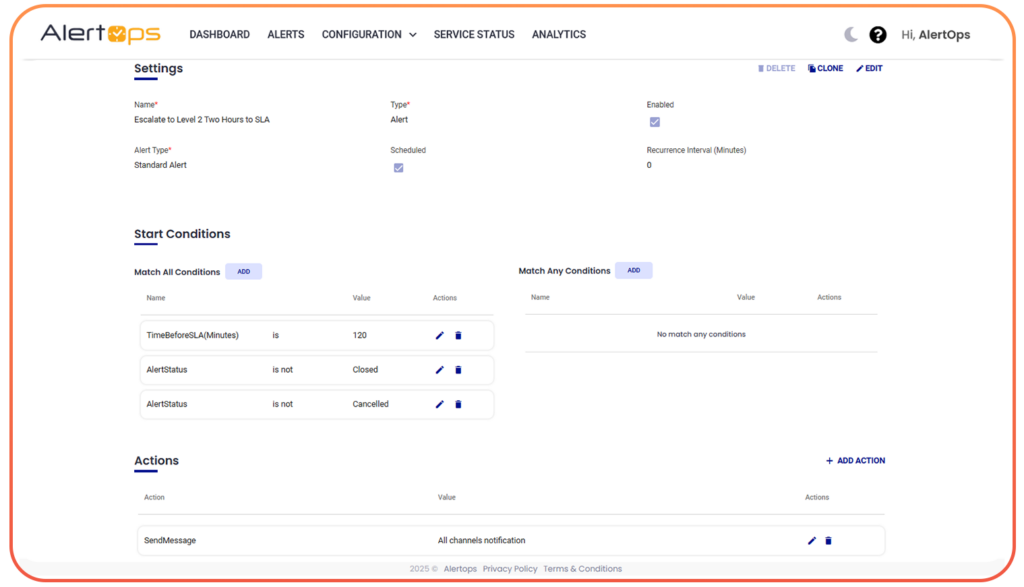Open help via the question mark icon
The height and width of the screenshot is (587, 1024).
tap(878, 34)
